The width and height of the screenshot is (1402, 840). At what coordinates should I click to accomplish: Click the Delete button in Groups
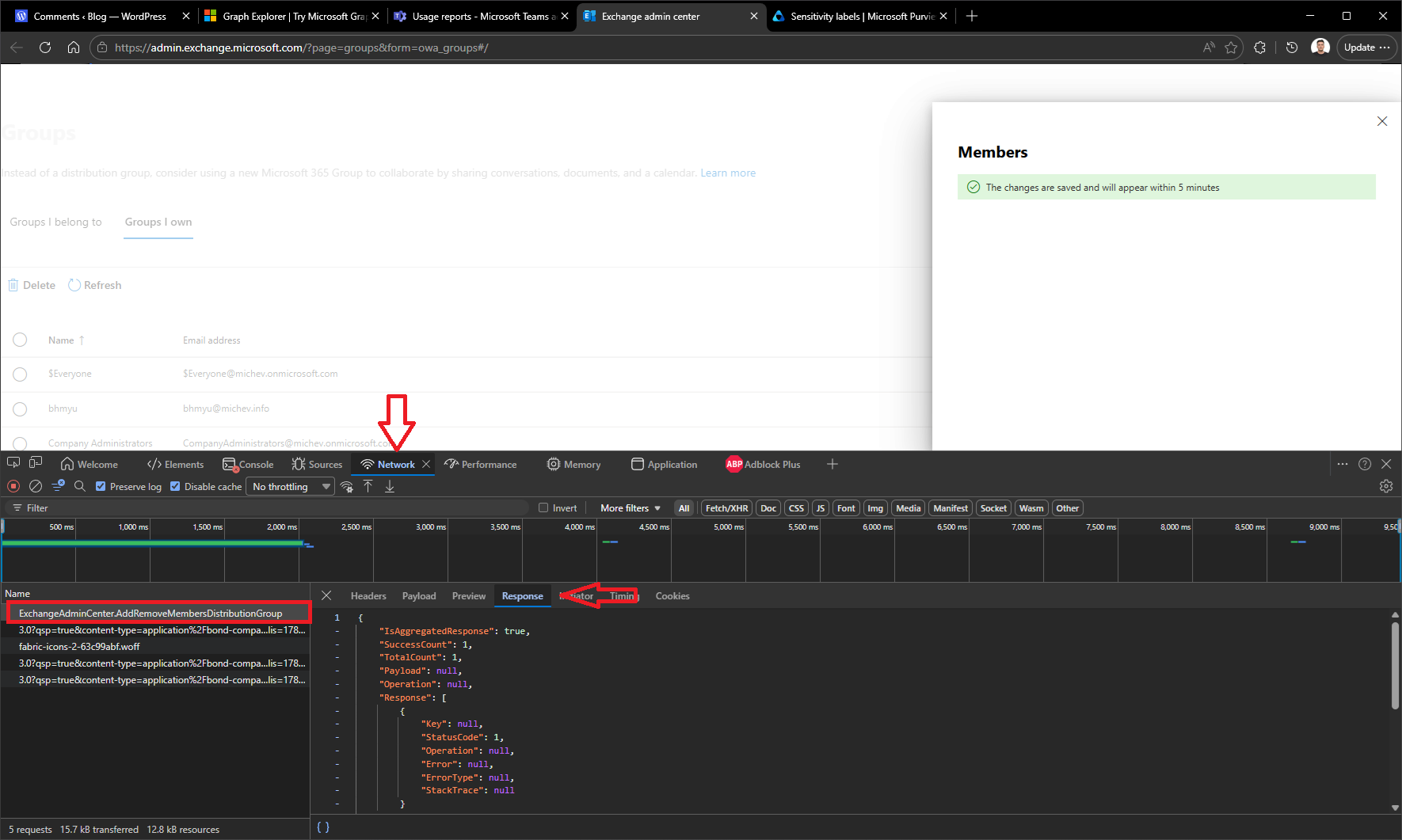click(32, 285)
